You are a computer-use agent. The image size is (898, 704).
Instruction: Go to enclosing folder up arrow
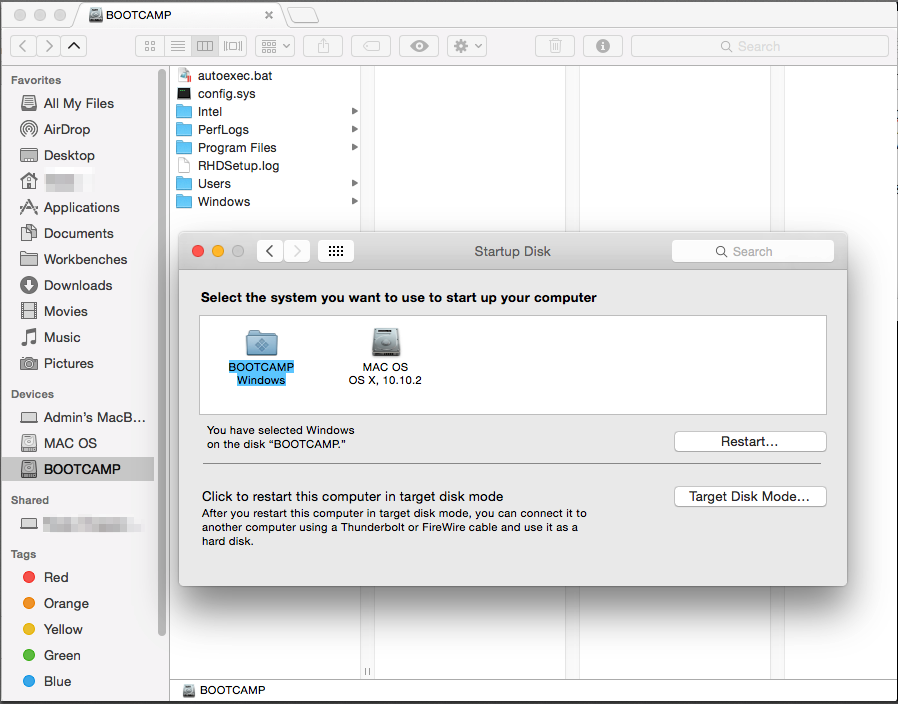pyautogui.click(x=74, y=46)
